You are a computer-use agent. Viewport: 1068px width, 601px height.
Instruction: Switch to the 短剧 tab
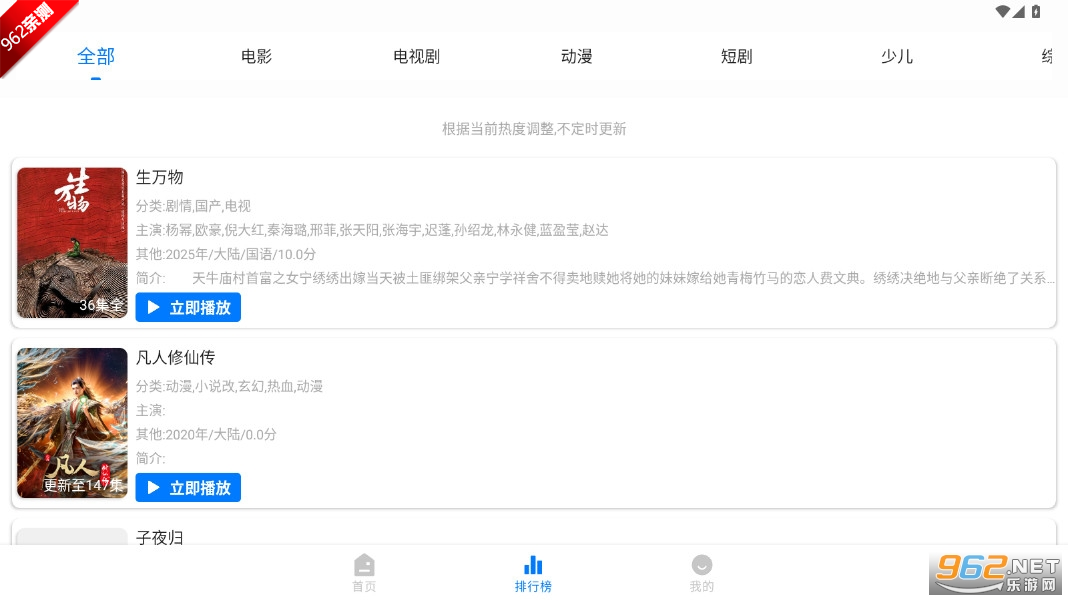point(736,57)
